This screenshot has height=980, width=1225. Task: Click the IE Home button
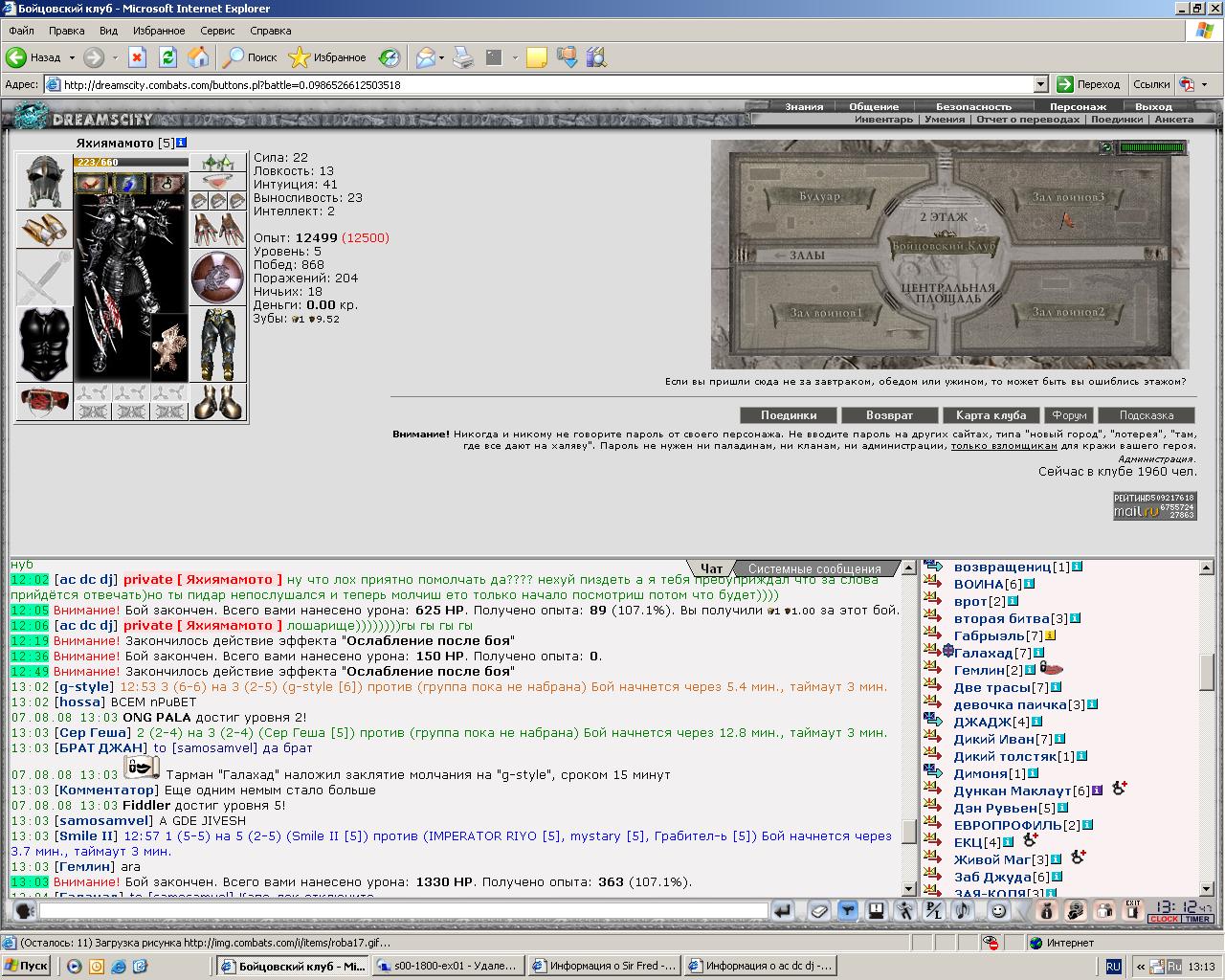tap(198, 57)
